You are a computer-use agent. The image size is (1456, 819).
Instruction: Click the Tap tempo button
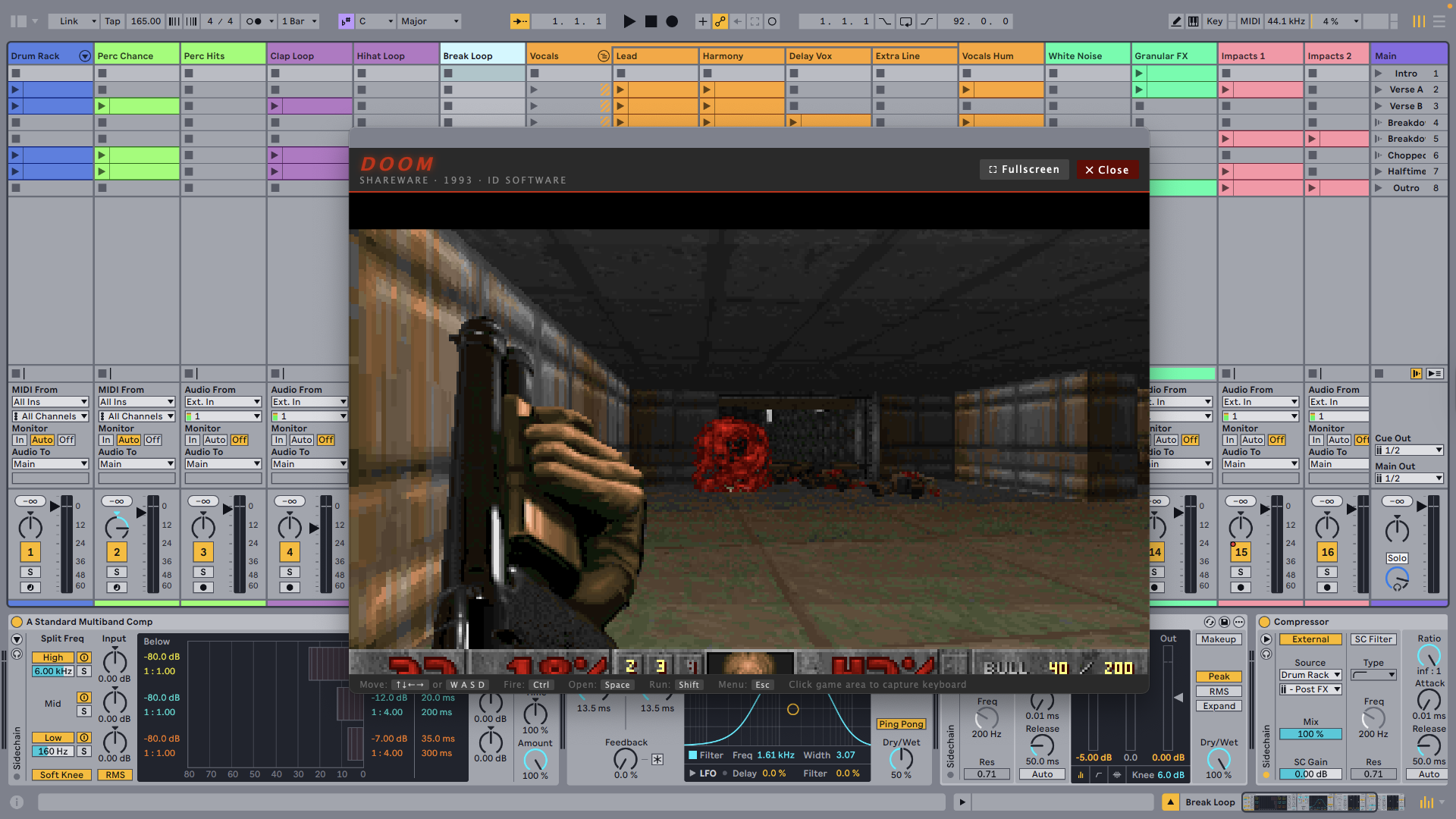[x=112, y=21]
